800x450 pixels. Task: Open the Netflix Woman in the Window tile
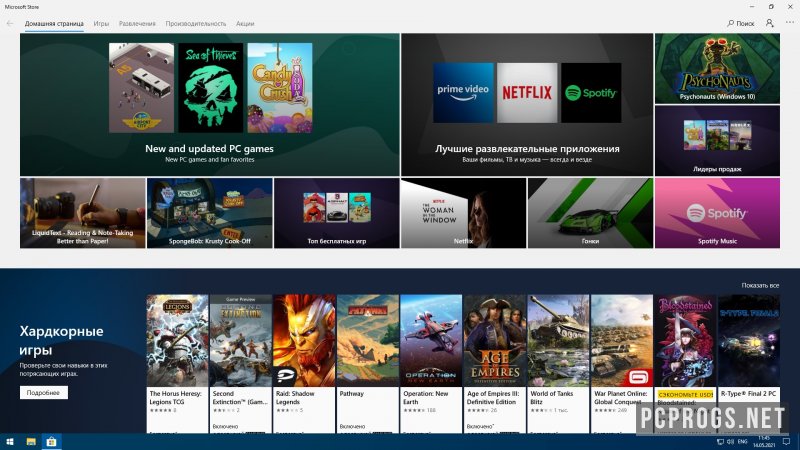tap(463, 213)
